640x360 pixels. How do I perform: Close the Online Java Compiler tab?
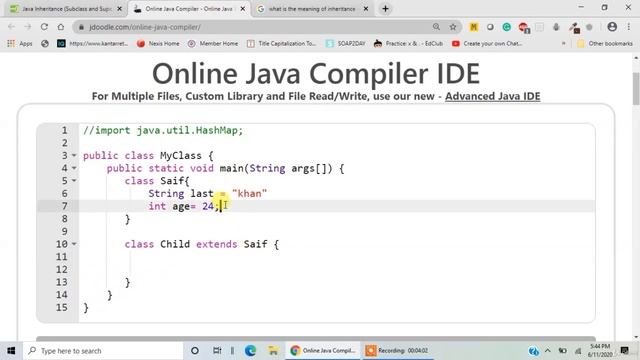[x=243, y=9]
